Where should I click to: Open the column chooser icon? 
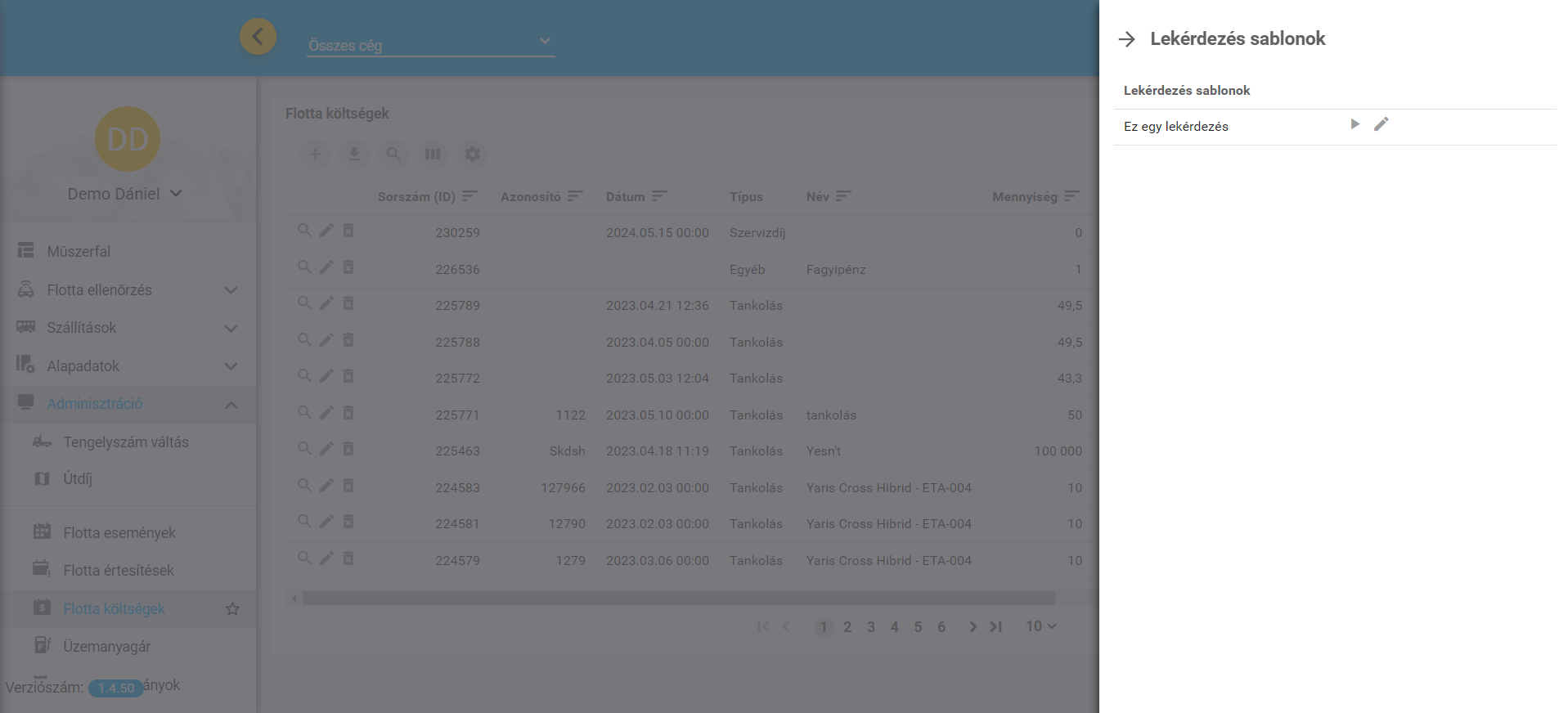(433, 154)
